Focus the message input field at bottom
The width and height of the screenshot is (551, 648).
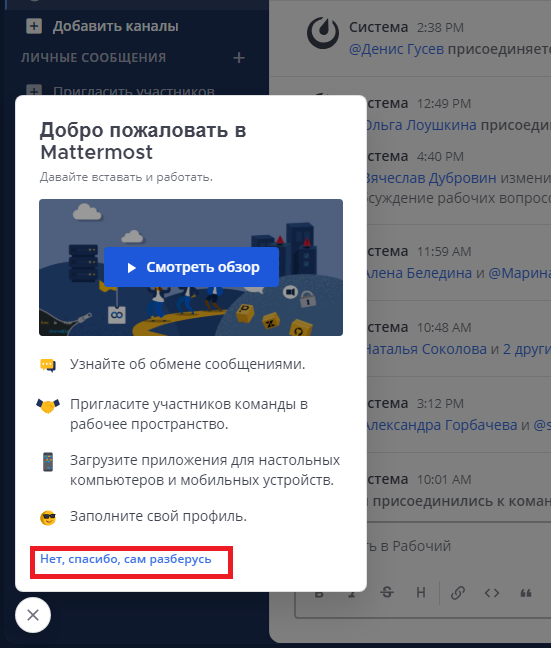[422, 546]
